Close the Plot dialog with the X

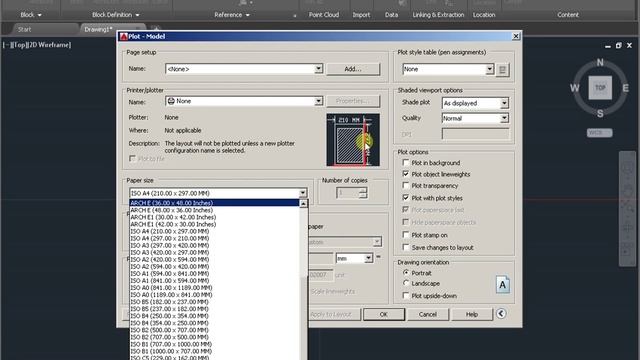click(516, 36)
